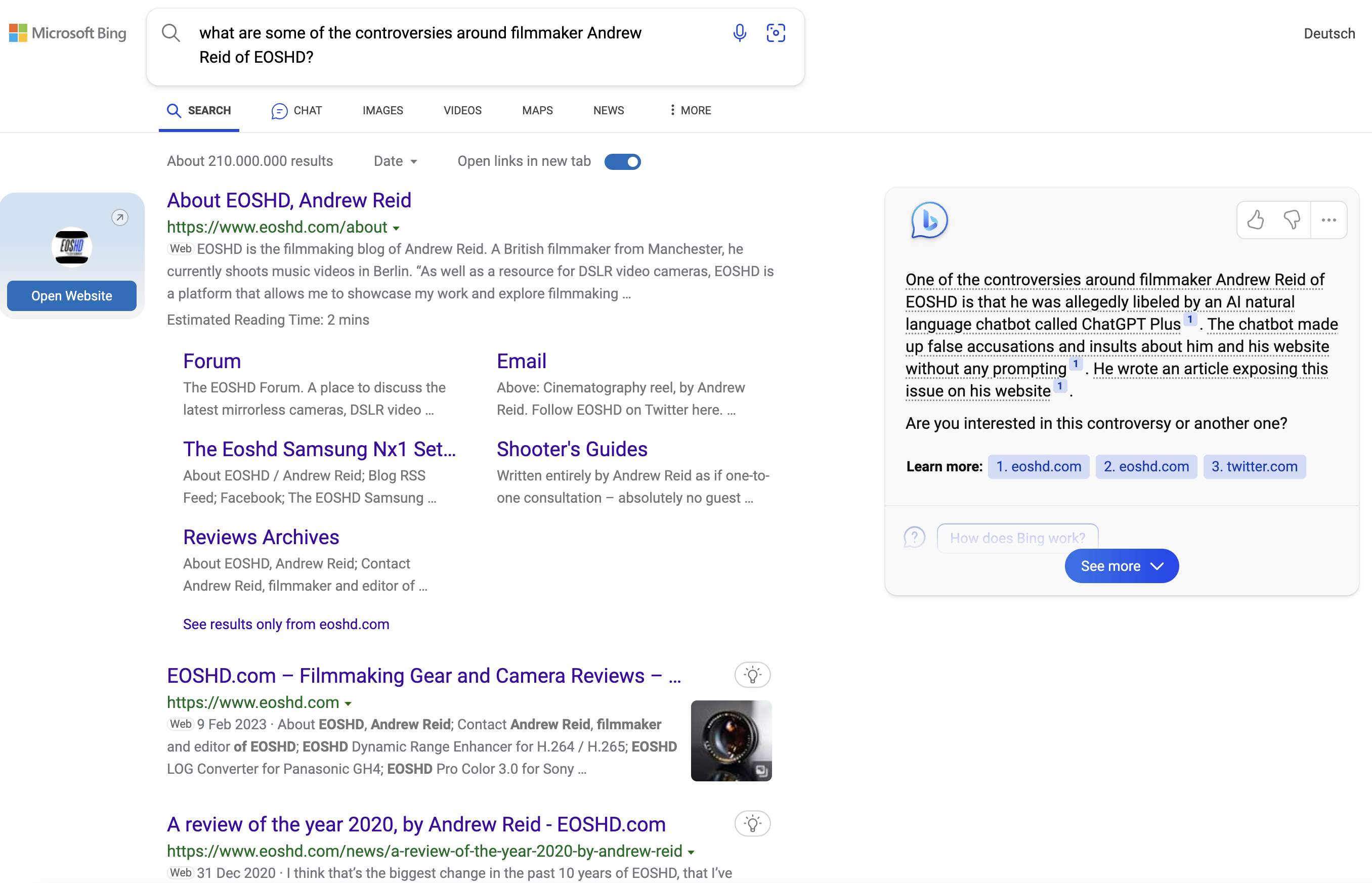The height and width of the screenshot is (883, 1372).
Task: Expand the arrow next to eoshd.com/about URL
Action: 396,228
